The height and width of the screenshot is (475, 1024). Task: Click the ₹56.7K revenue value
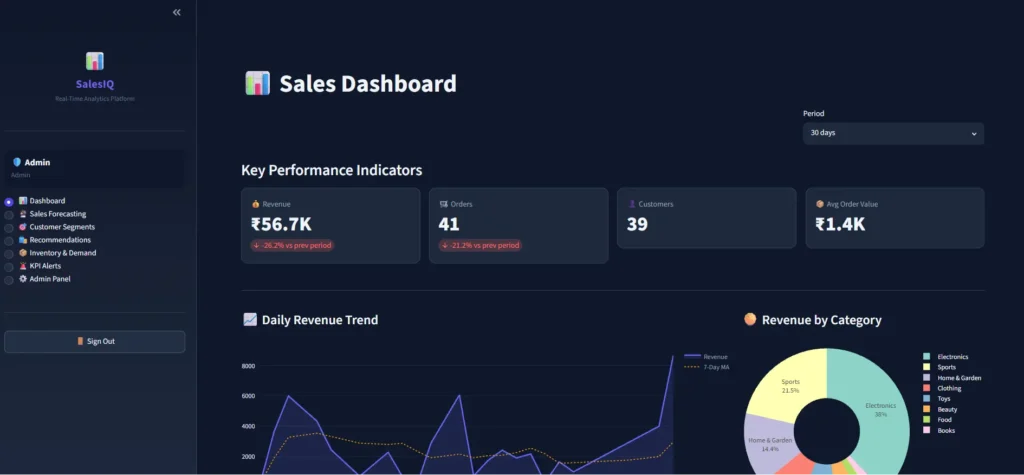tap(281, 224)
